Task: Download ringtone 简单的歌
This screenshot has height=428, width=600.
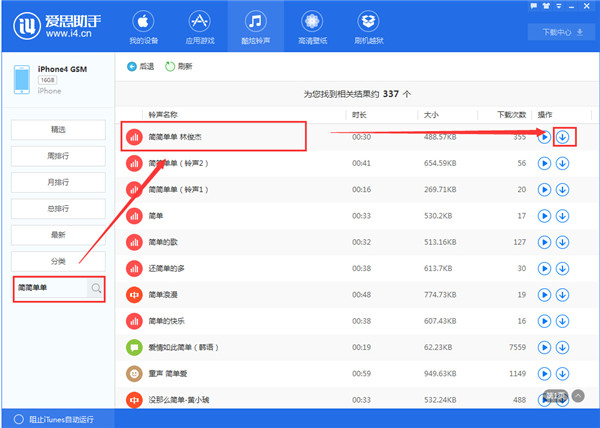Action: (x=562, y=242)
